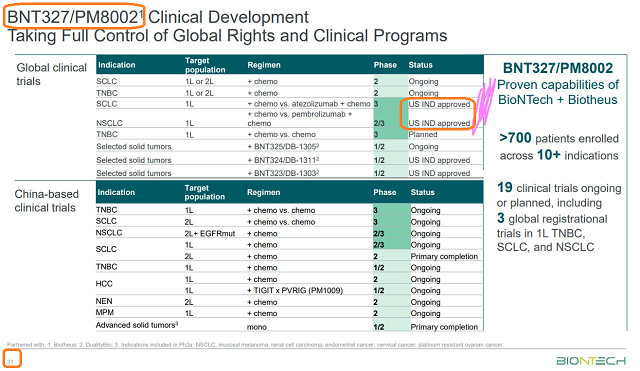Click the 'Primary completion' status in the SCLC 2L row

click(444, 256)
